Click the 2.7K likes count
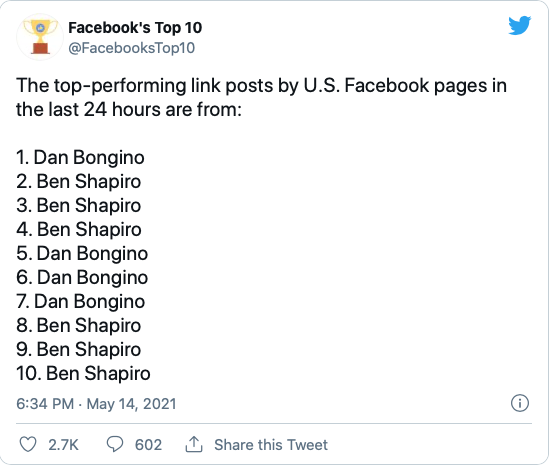The height and width of the screenshot is (465, 549). [x=63, y=445]
